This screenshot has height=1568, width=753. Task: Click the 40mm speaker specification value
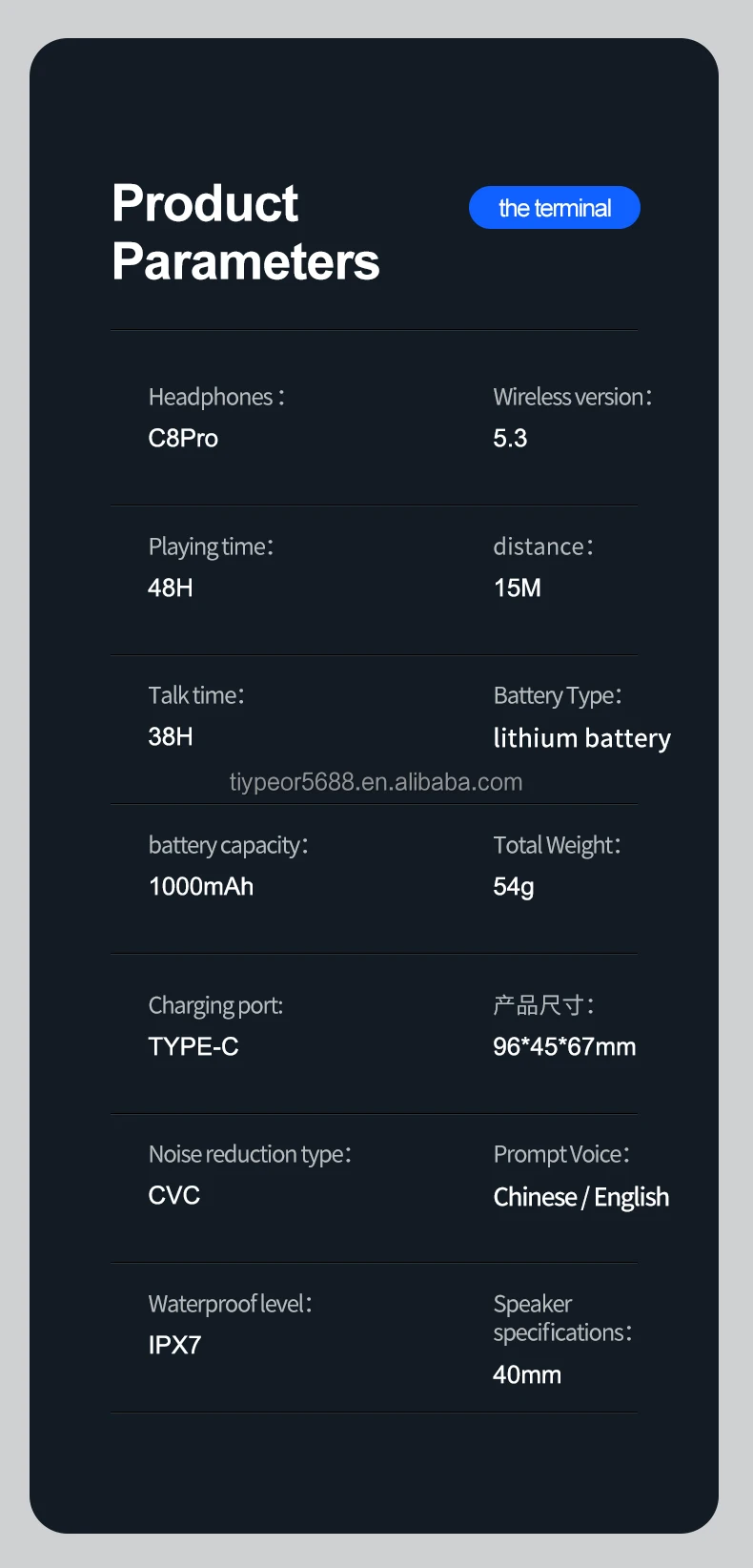pyautogui.click(x=527, y=1374)
